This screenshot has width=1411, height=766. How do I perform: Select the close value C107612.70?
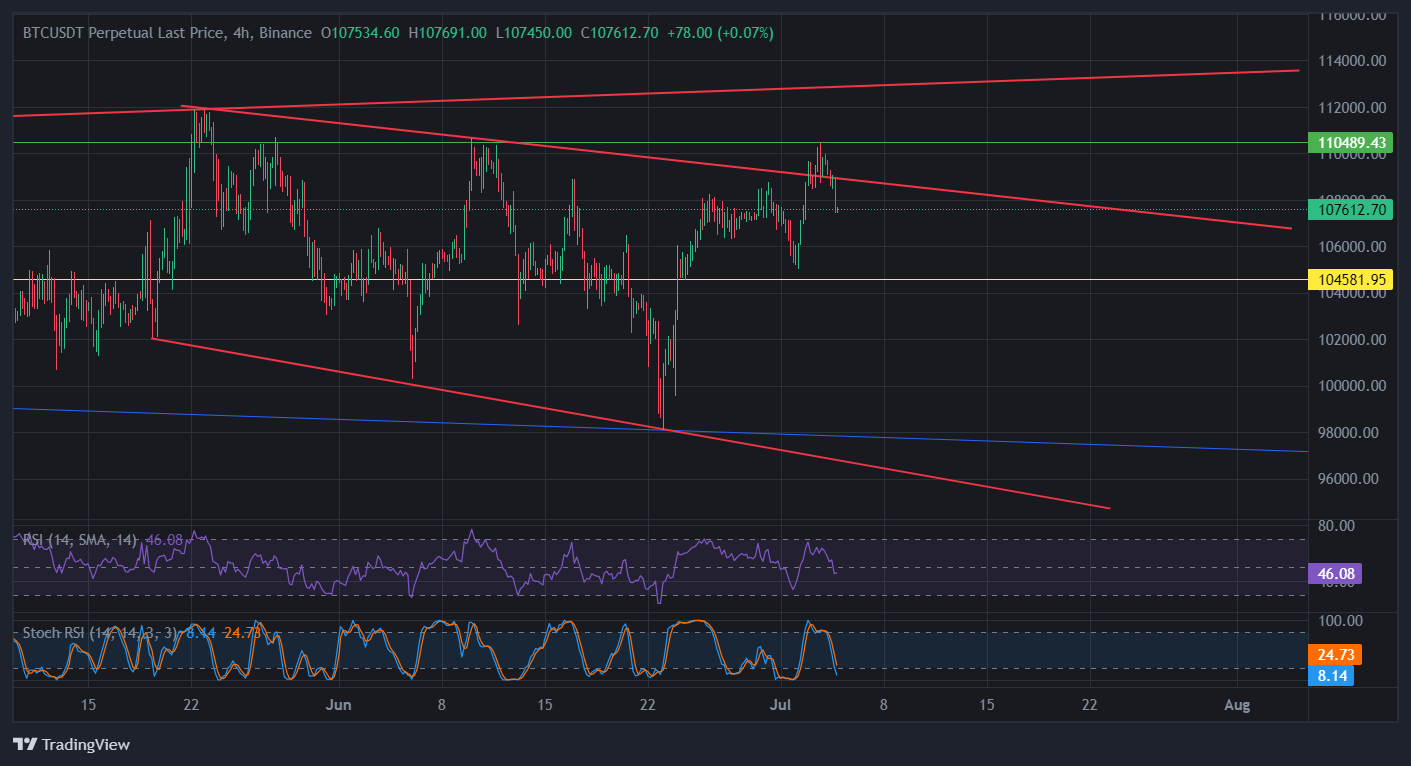pyautogui.click(x=618, y=32)
